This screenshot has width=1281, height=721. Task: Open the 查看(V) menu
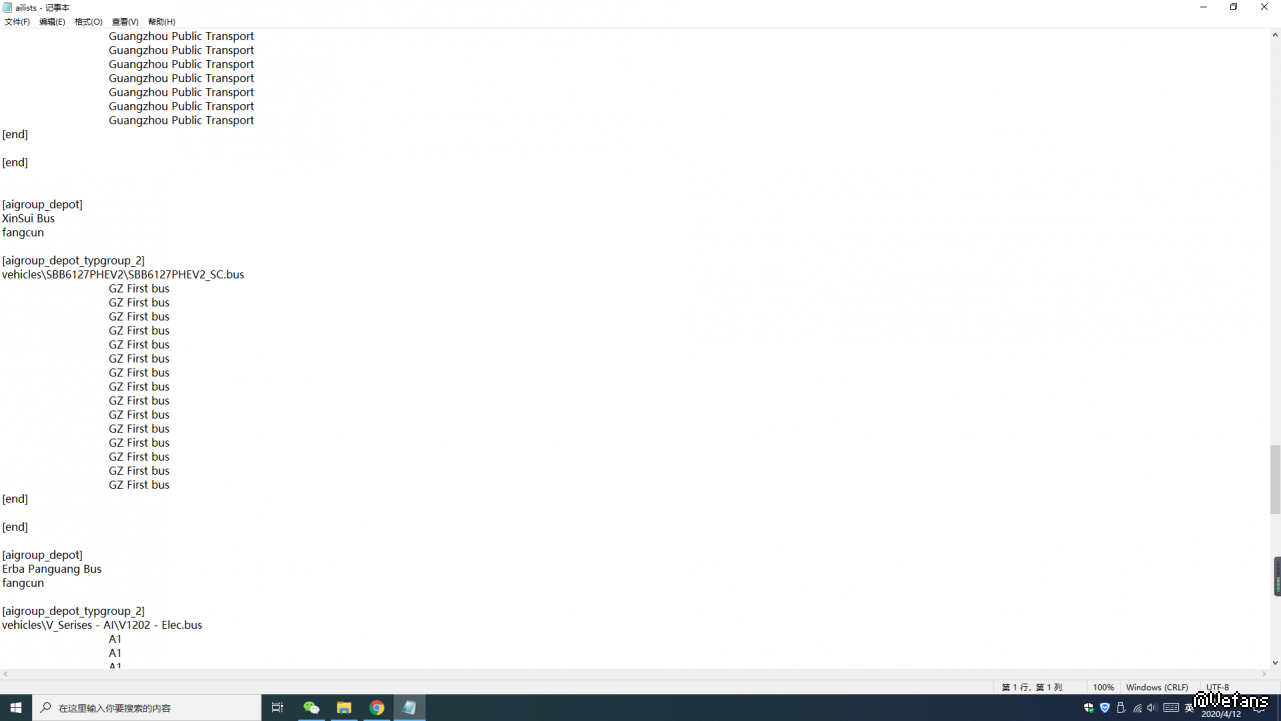coord(125,22)
